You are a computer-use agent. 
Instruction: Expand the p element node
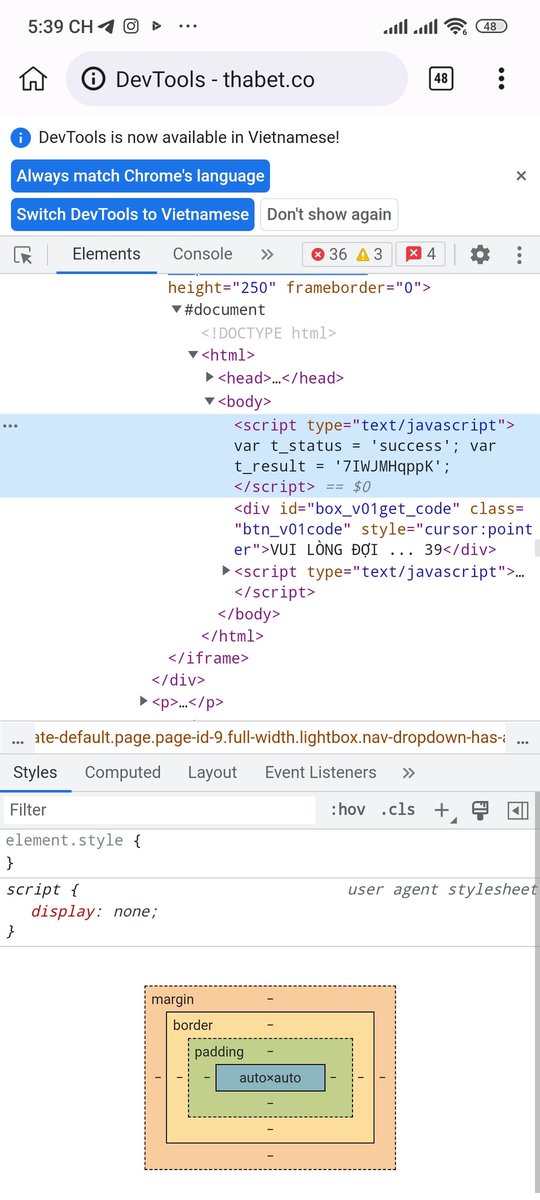click(144, 702)
